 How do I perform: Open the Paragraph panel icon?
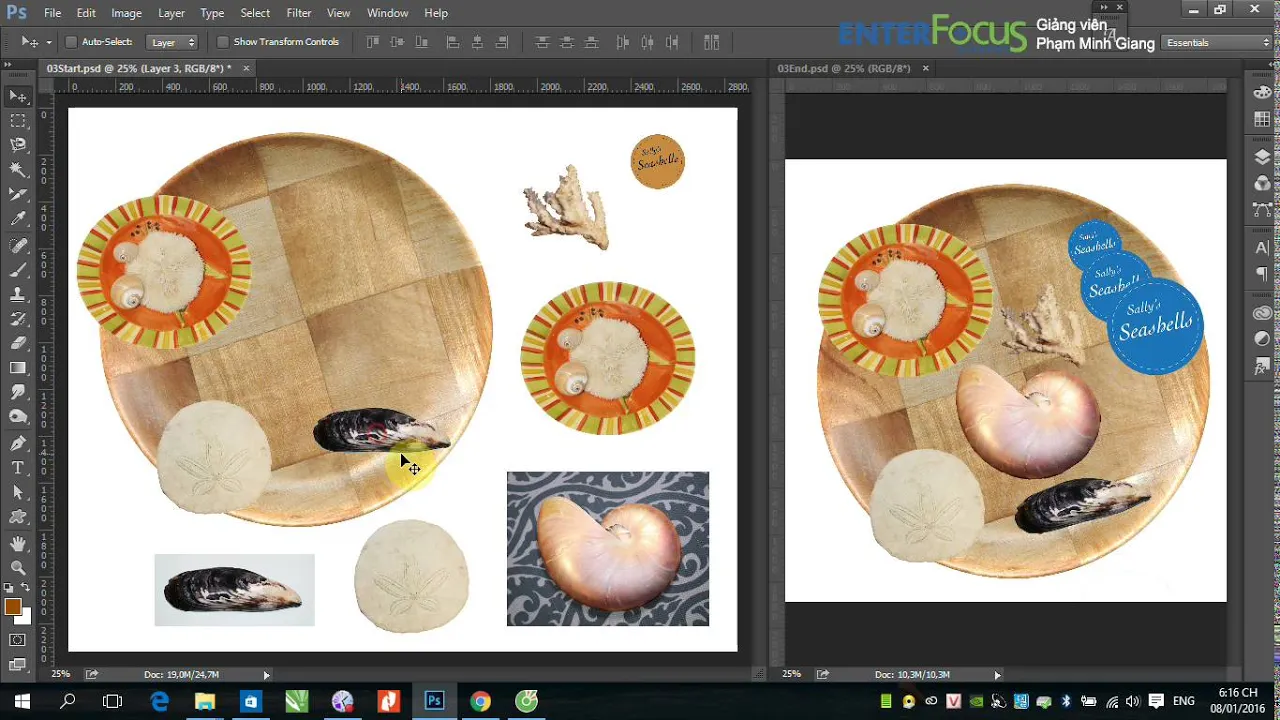pos(1262,274)
